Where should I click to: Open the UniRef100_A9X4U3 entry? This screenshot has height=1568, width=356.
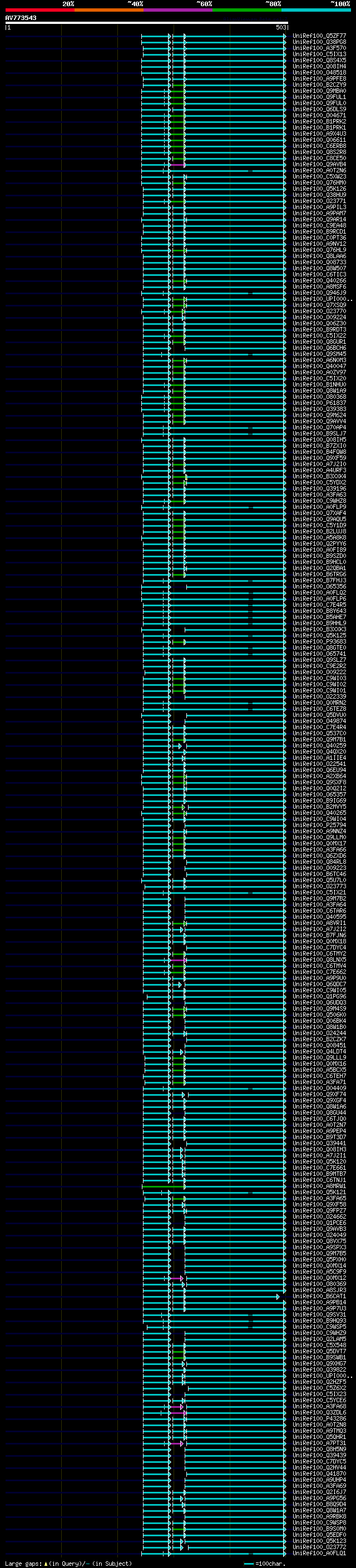click(x=319, y=134)
